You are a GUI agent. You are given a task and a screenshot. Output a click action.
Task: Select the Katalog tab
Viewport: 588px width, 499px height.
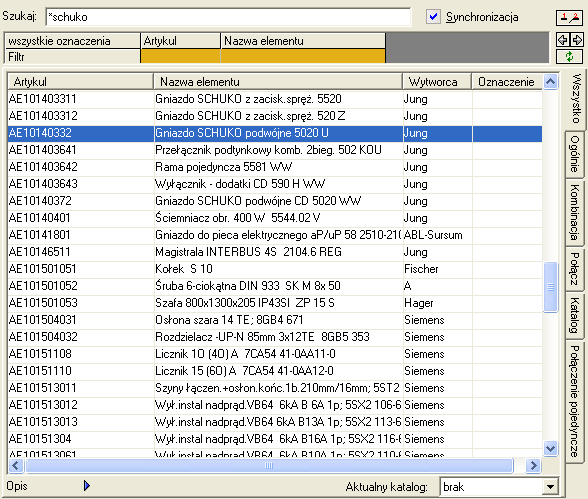574,315
